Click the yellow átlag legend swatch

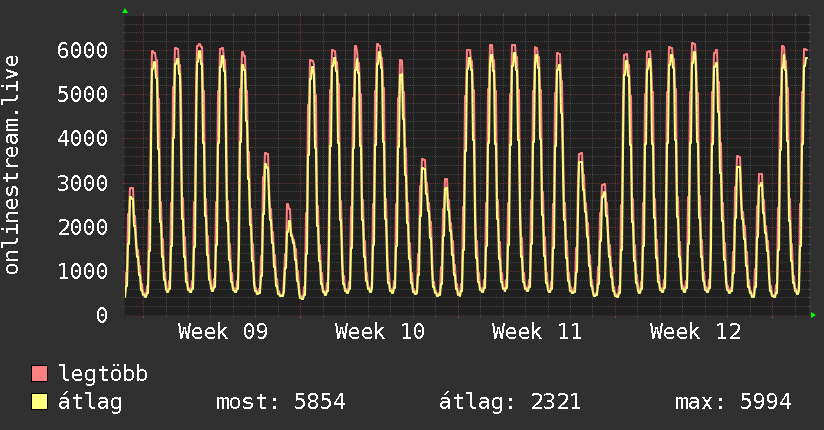(40, 402)
